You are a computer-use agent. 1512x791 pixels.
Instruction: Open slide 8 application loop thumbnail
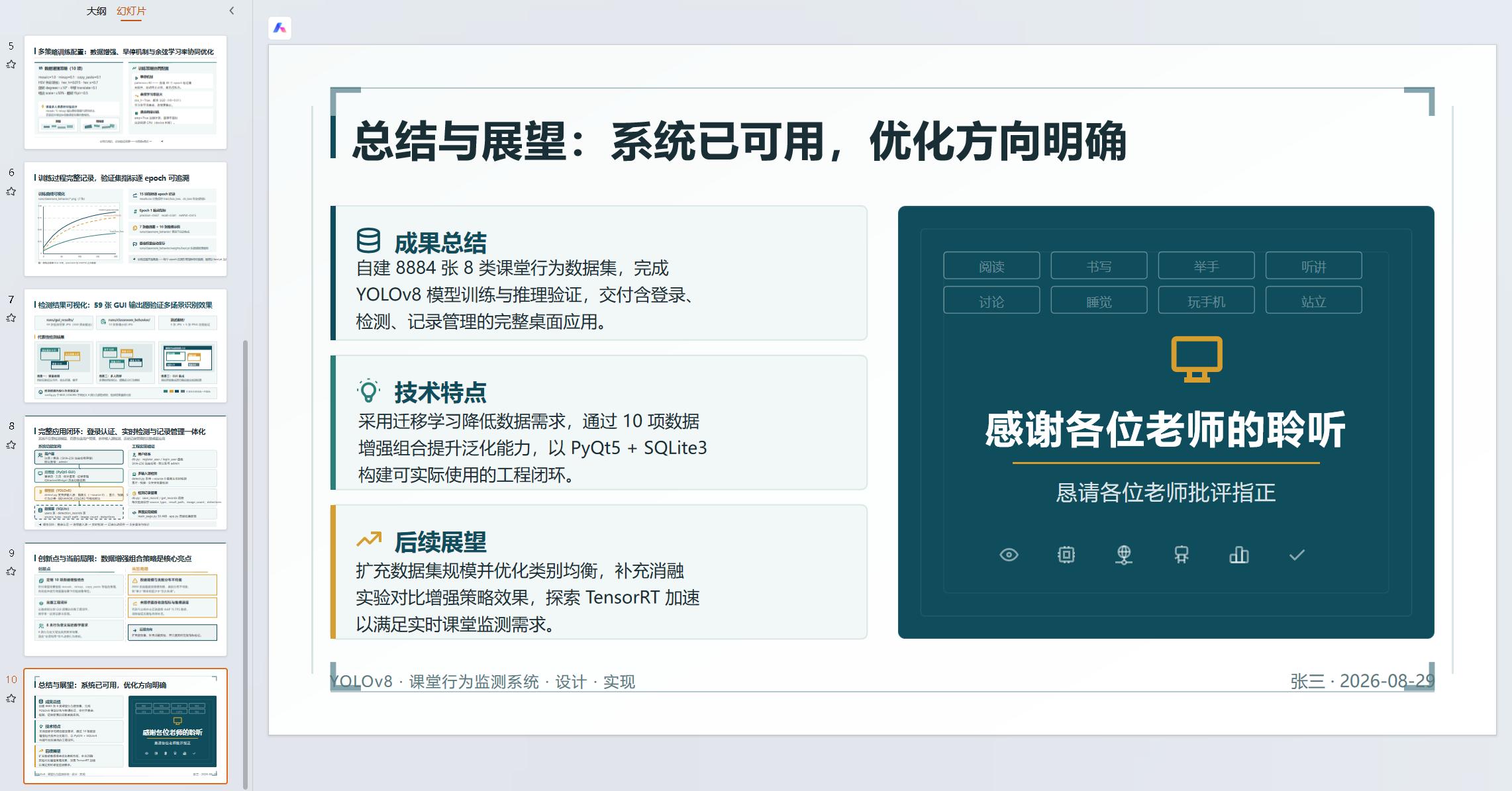click(126, 473)
